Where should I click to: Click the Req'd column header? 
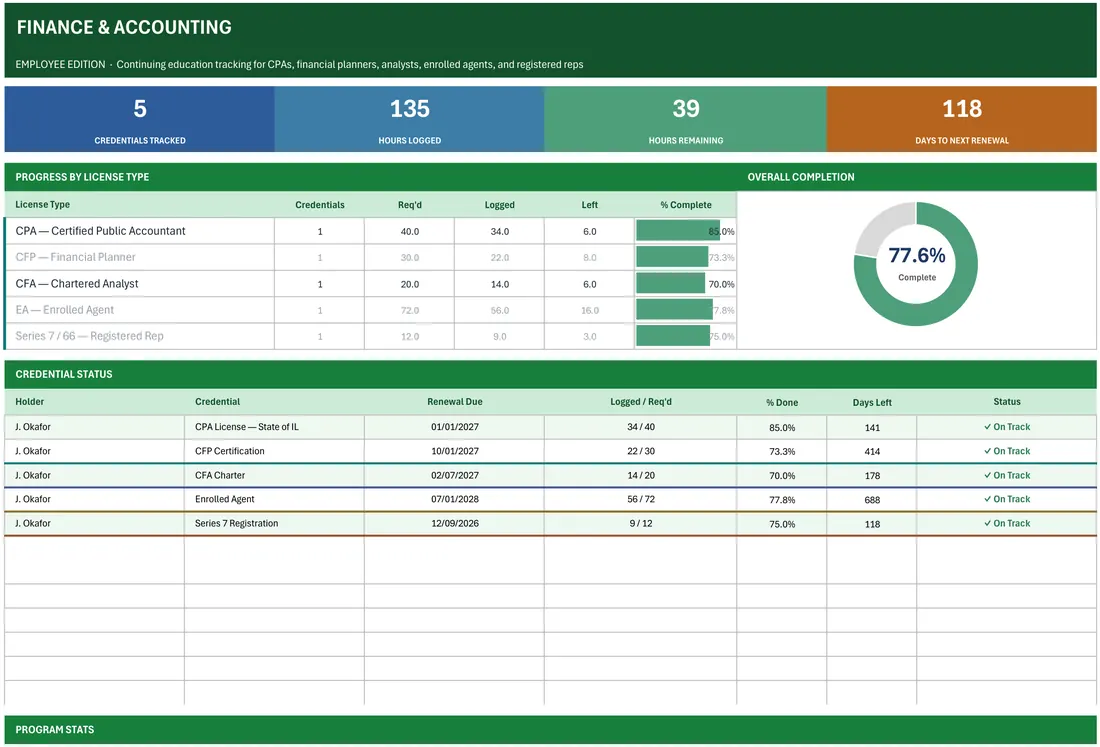pos(410,205)
